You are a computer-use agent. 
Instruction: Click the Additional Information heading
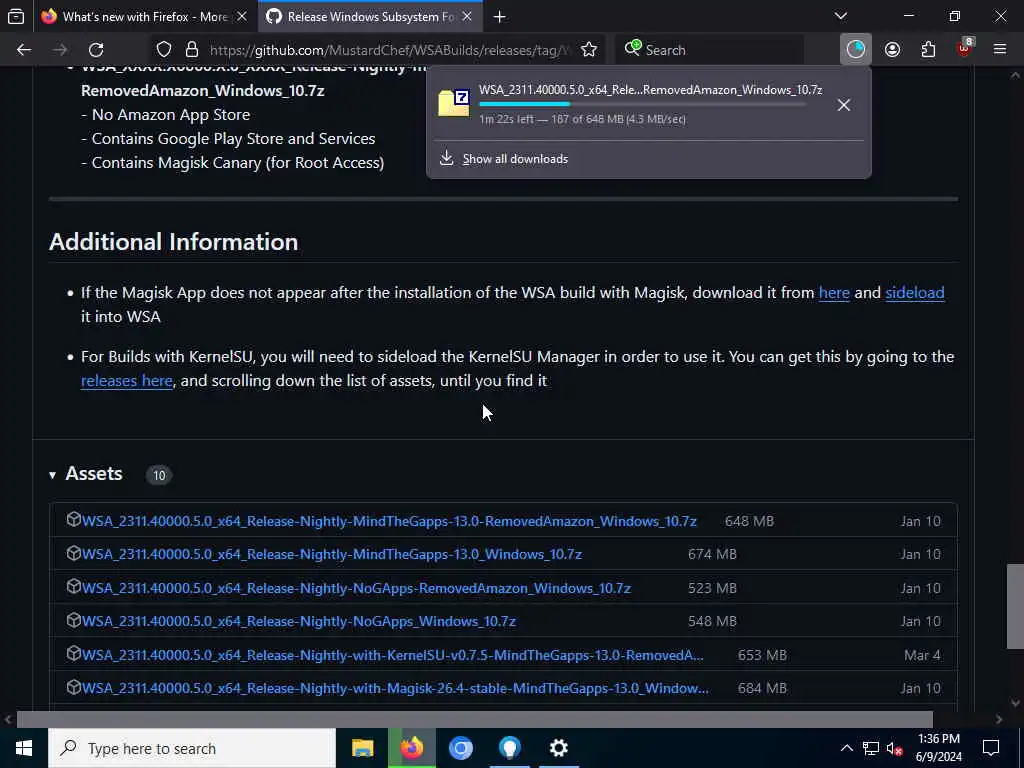point(173,242)
